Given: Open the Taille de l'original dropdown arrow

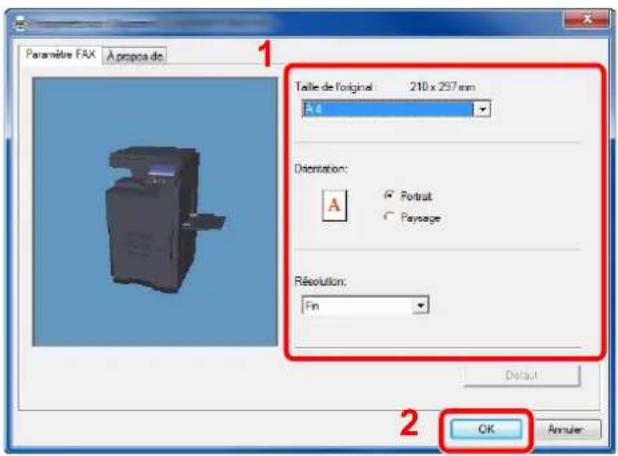Looking at the screenshot, I should point(482,109).
